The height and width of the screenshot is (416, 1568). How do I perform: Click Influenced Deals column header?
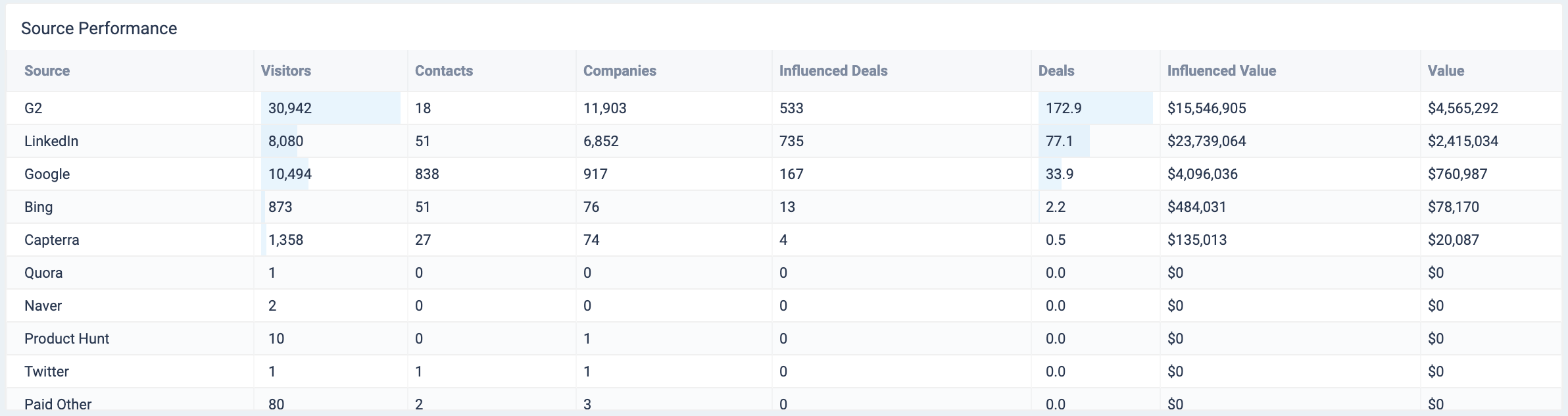pos(833,71)
